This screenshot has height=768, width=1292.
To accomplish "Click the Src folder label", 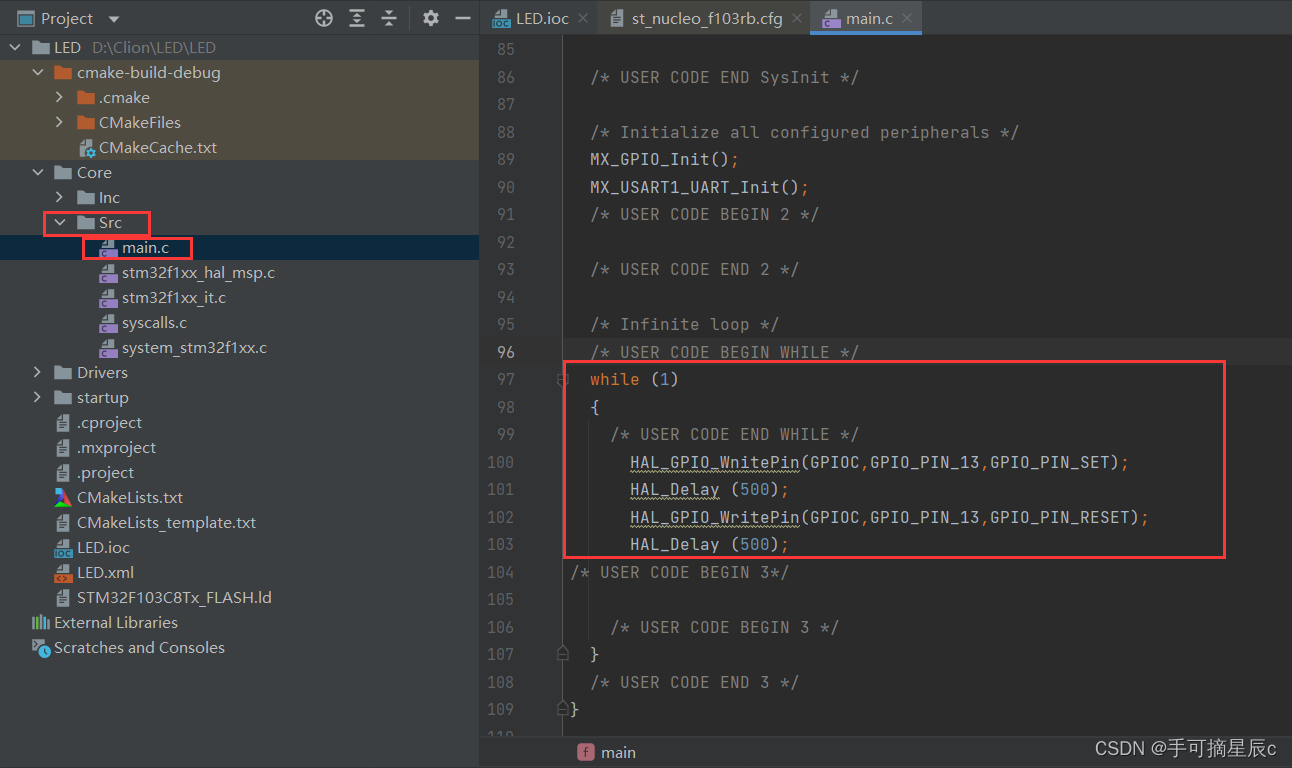I will [x=110, y=222].
